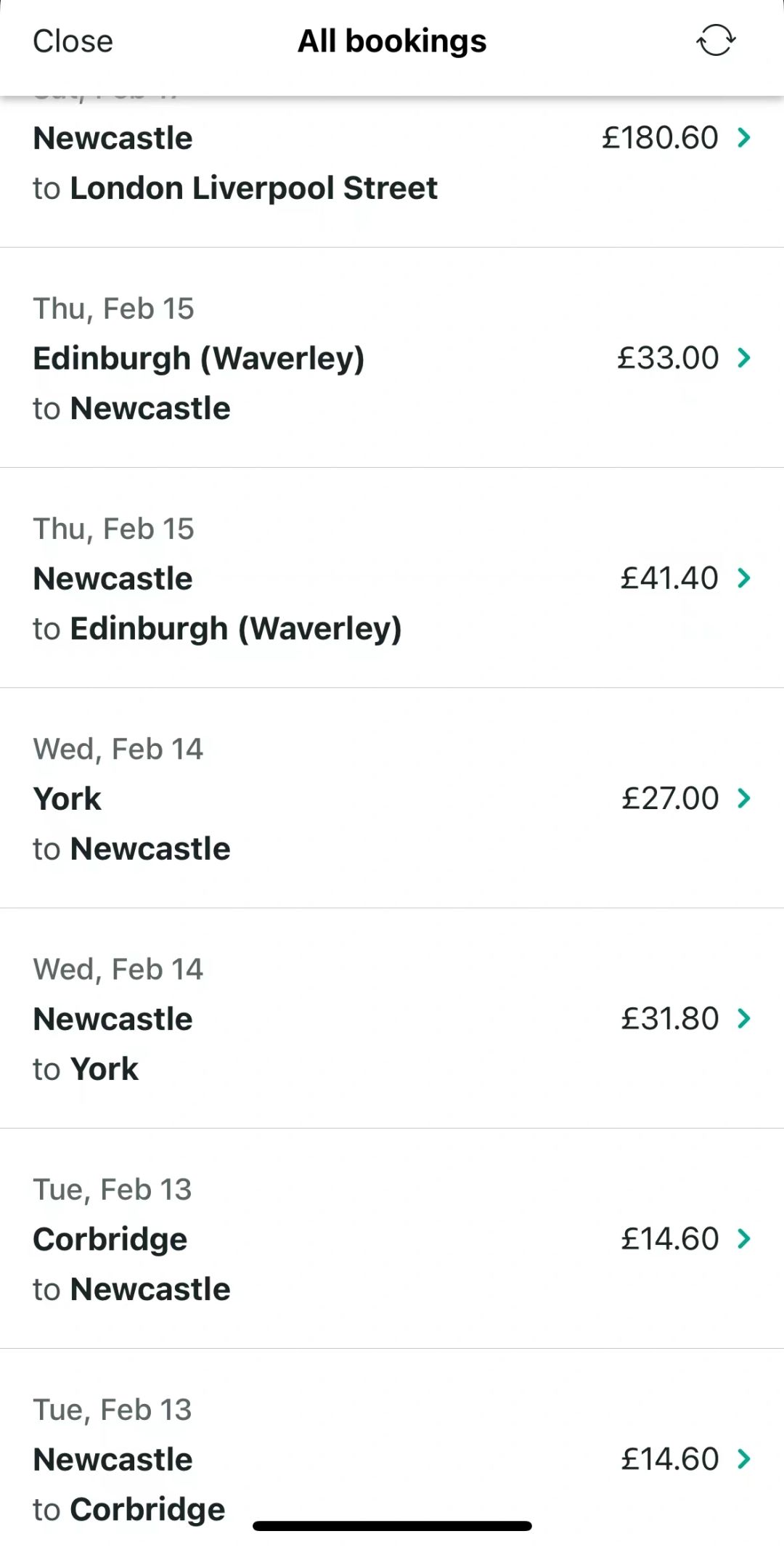Open chevron beside the £33.00 fare
Image resolution: width=784 pixels, height=1547 pixels.
[744, 357]
